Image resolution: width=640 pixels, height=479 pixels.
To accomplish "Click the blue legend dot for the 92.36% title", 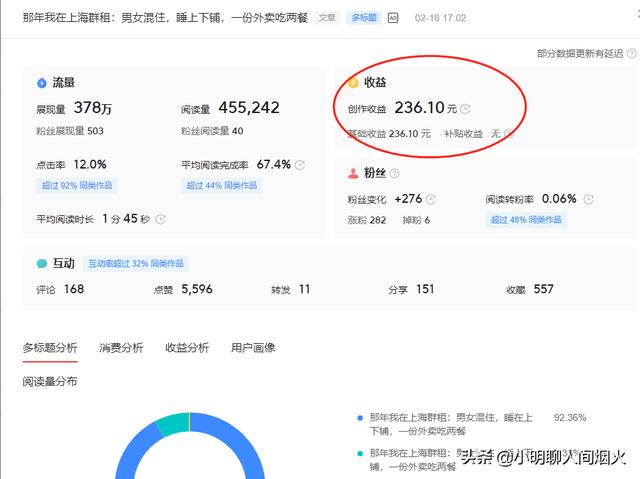I will (x=360, y=418).
